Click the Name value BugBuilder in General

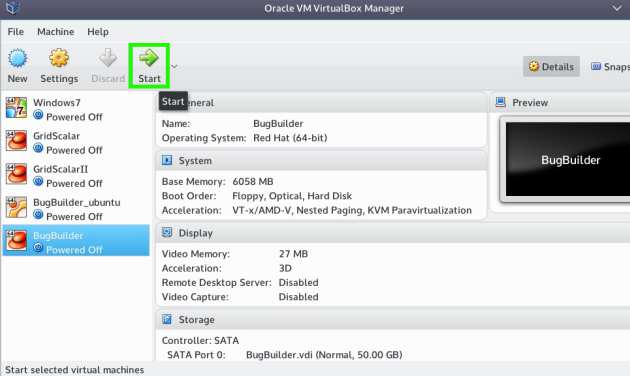(278, 123)
